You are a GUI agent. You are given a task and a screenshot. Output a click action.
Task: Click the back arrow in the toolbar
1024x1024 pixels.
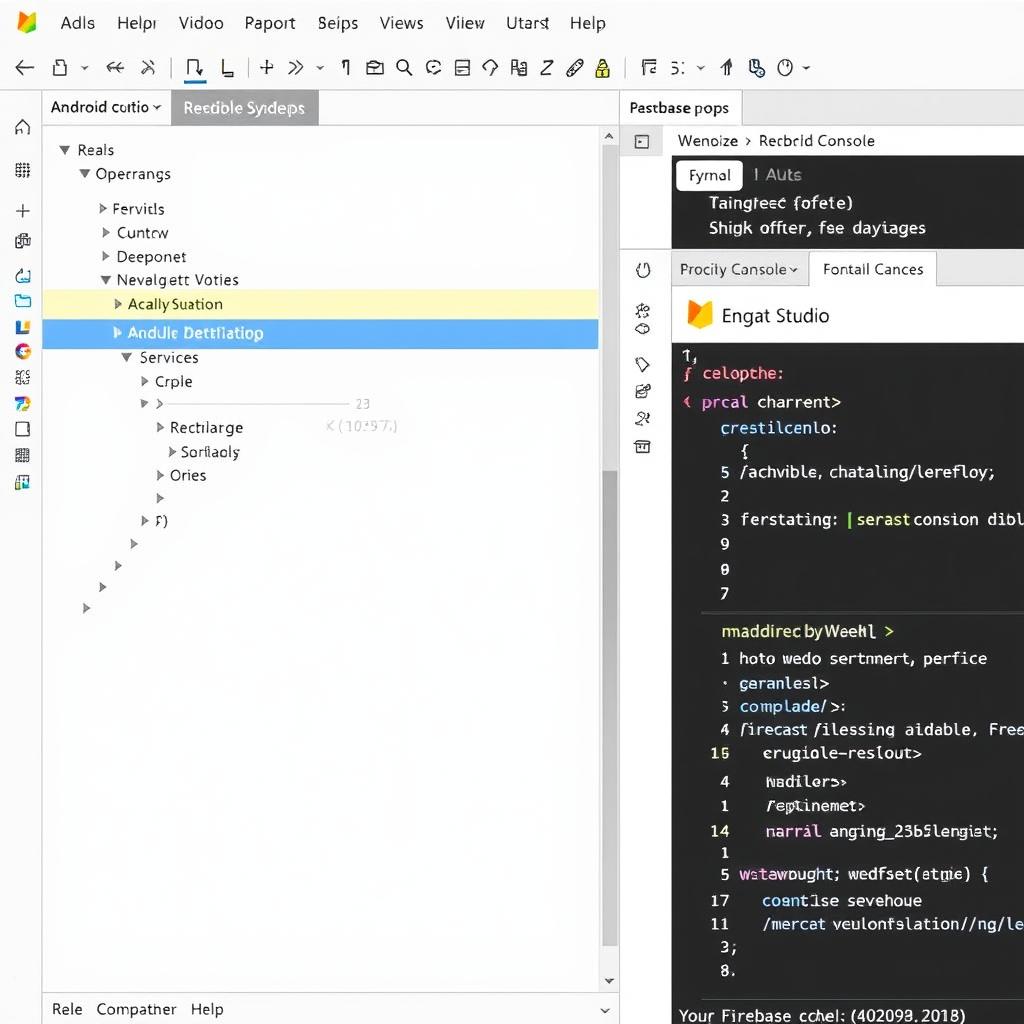(x=25, y=68)
